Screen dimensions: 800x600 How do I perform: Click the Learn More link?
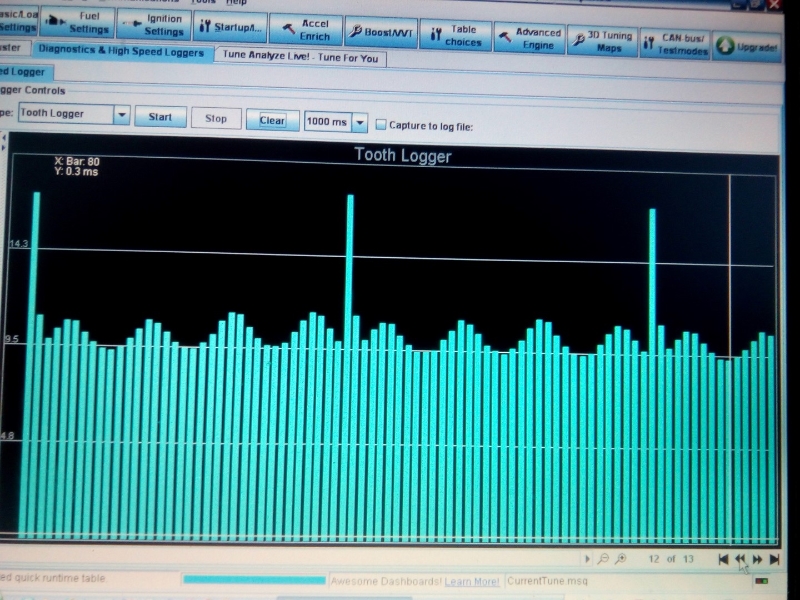[x=472, y=581]
